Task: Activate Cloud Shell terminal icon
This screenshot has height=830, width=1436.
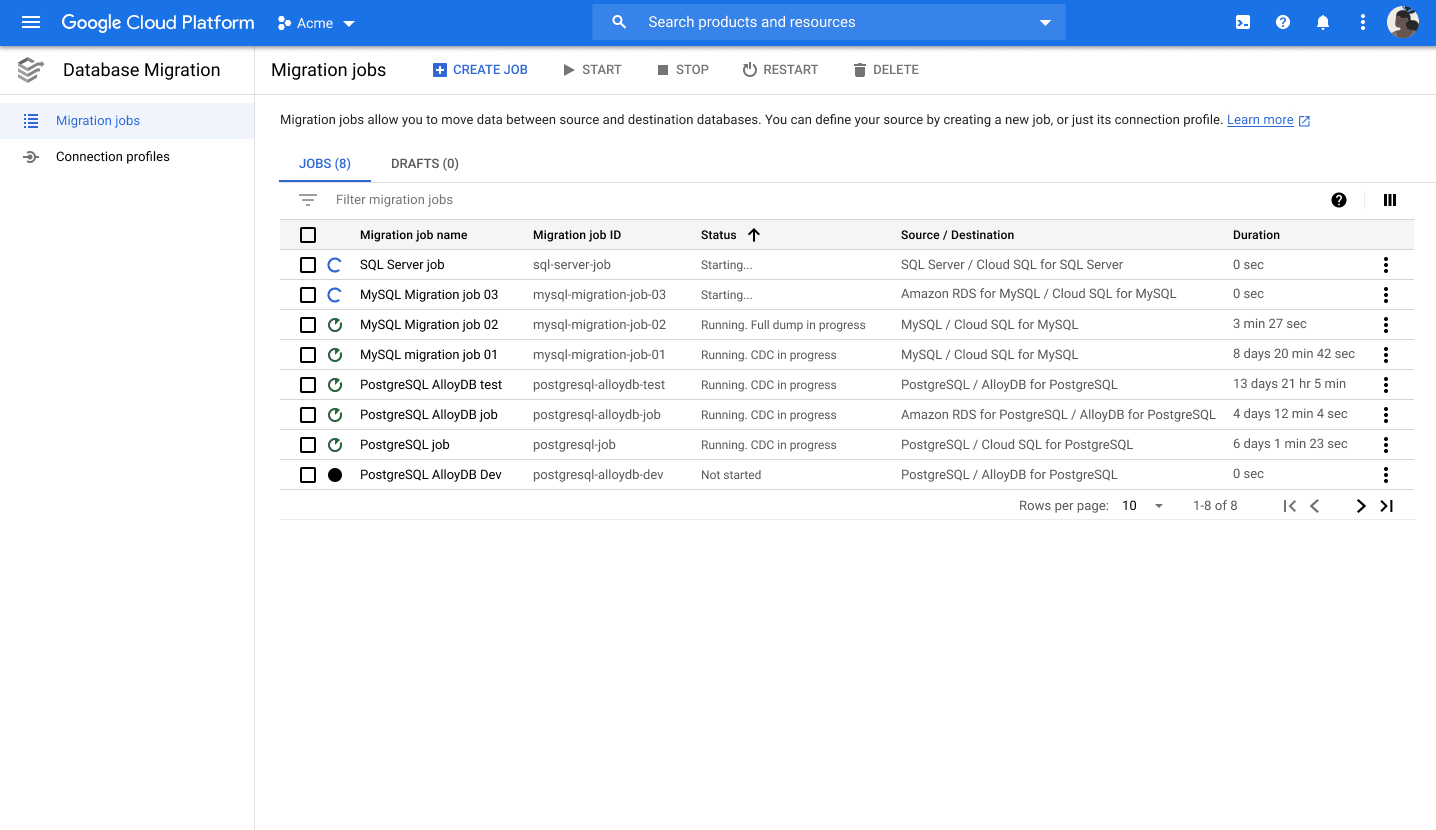Action: (1243, 22)
